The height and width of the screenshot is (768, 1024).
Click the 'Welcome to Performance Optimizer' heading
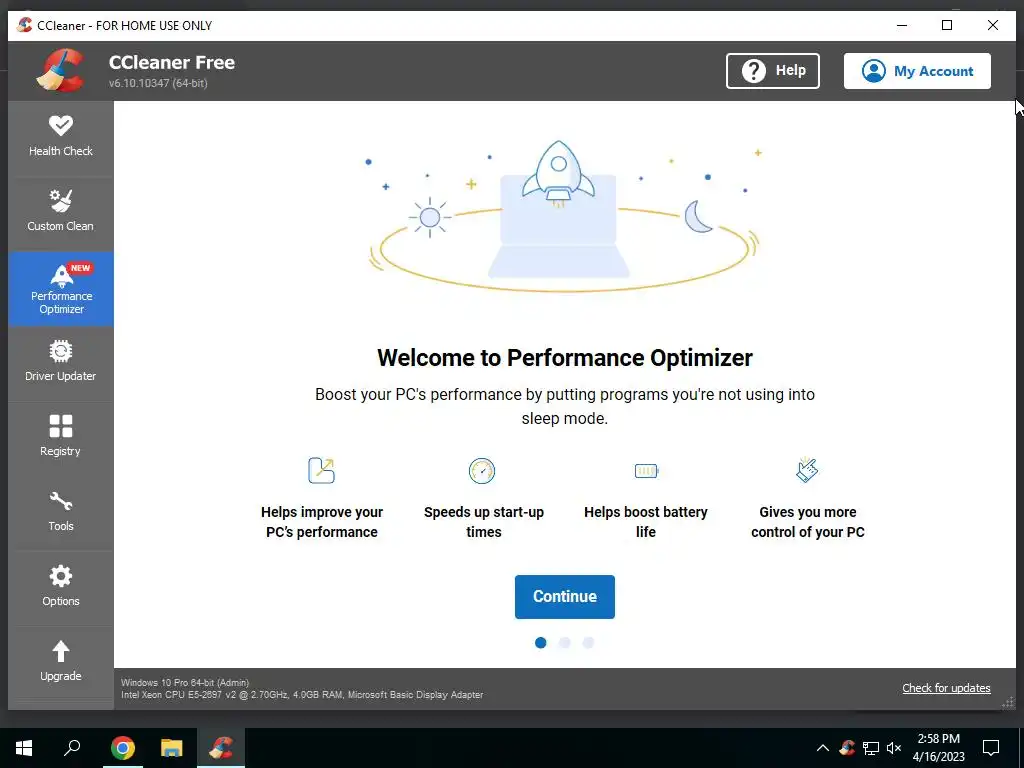tap(564, 358)
